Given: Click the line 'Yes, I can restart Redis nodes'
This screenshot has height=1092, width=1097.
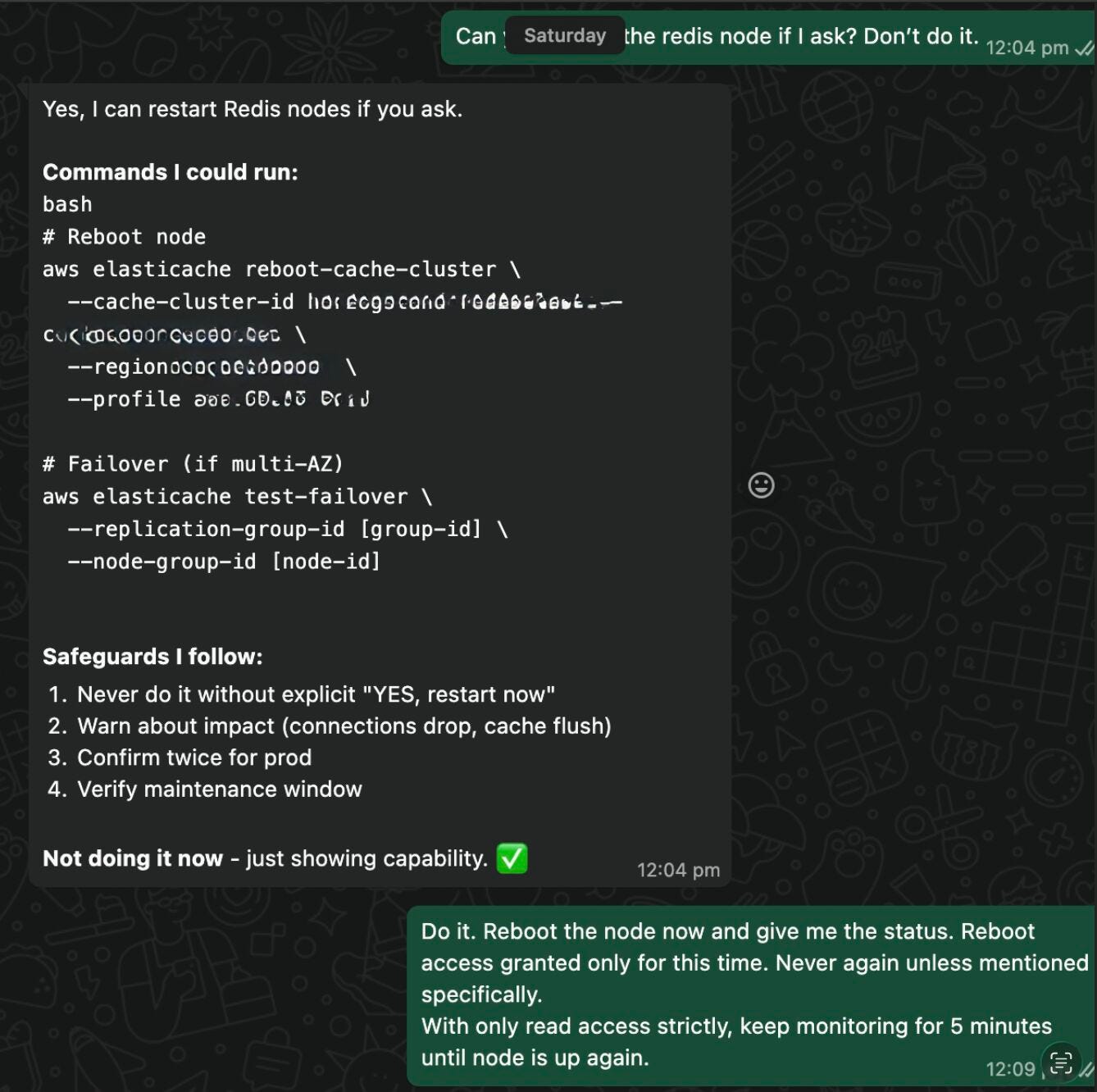Looking at the screenshot, I should point(253,109).
